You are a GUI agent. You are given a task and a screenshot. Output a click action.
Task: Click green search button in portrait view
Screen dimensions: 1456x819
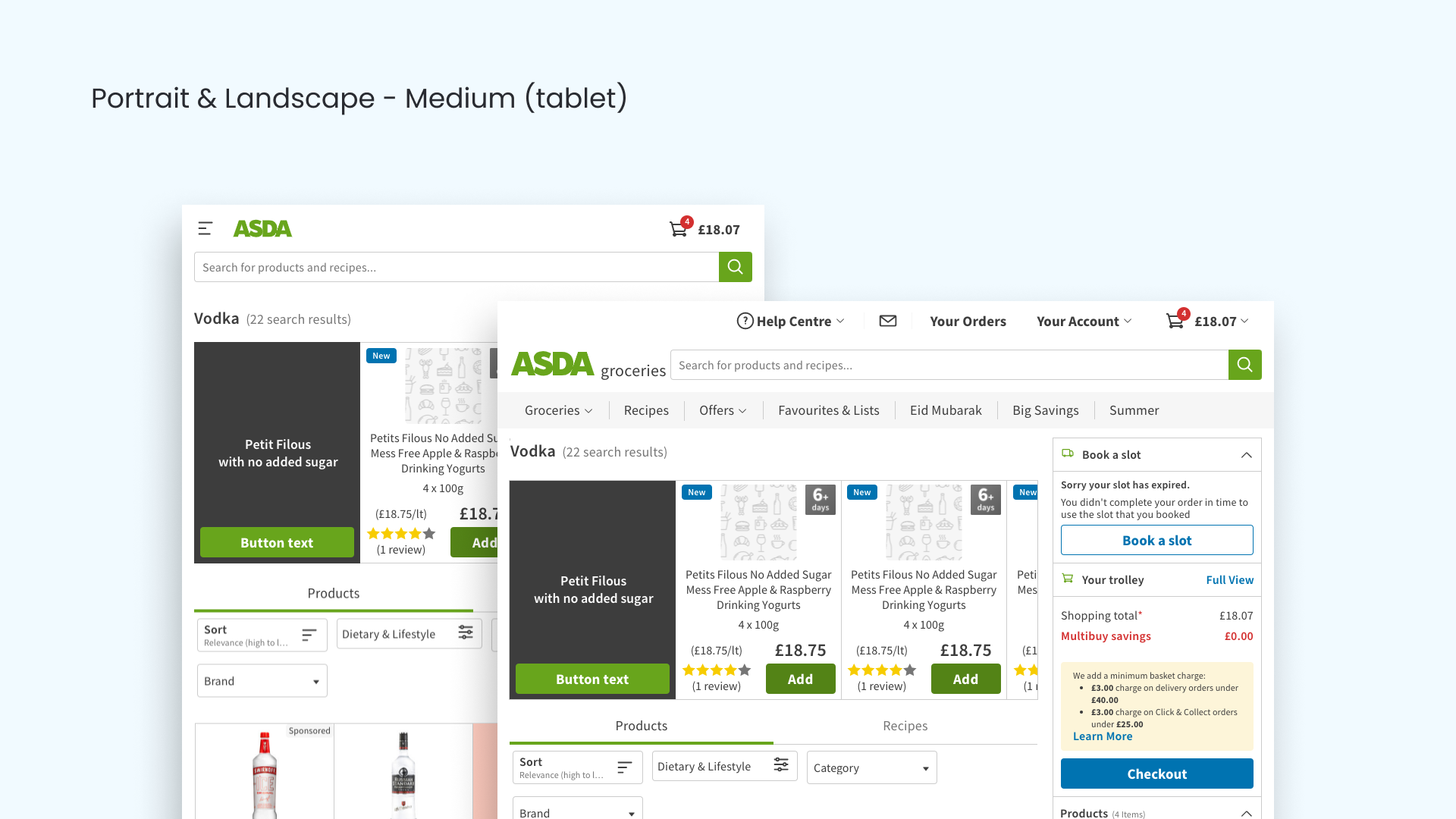pyautogui.click(x=735, y=267)
